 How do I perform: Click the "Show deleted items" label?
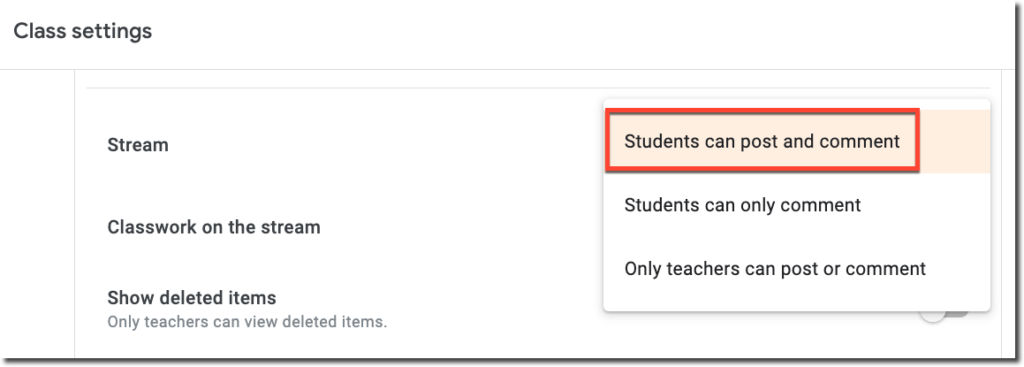(191, 298)
